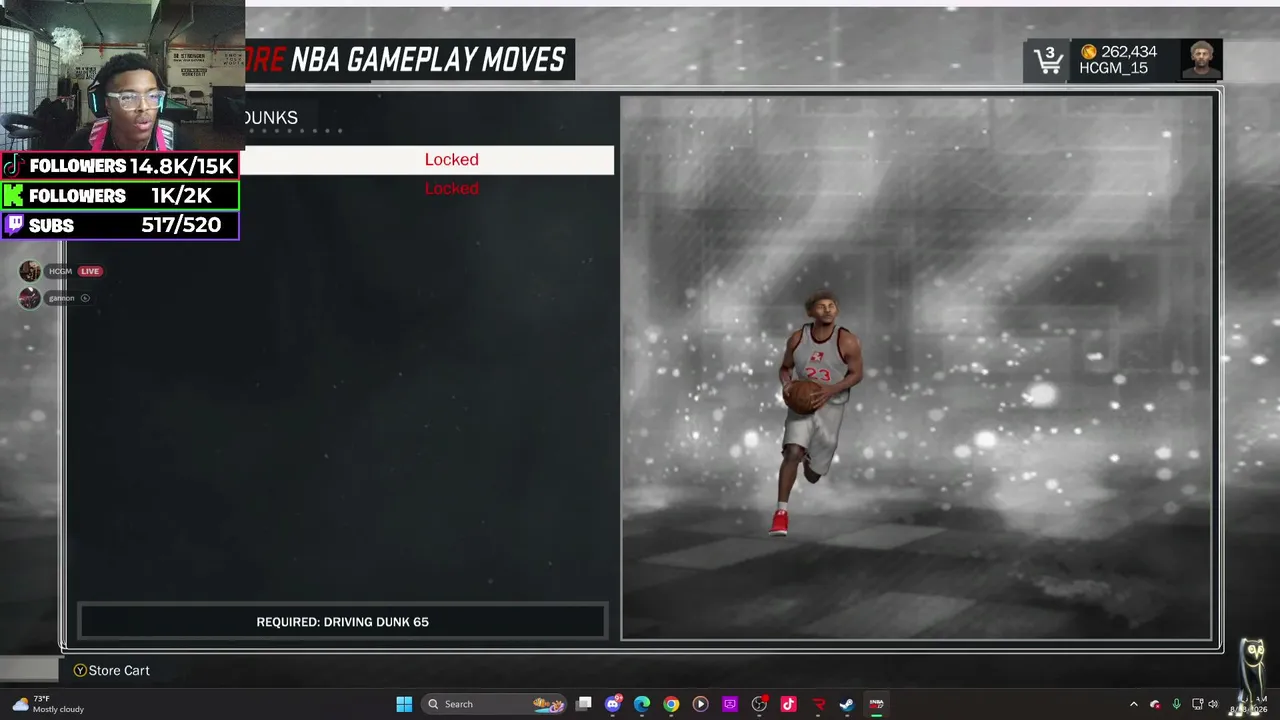Open the round play-button media app on taskbar
This screenshot has width=1280, height=720.
point(700,704)
